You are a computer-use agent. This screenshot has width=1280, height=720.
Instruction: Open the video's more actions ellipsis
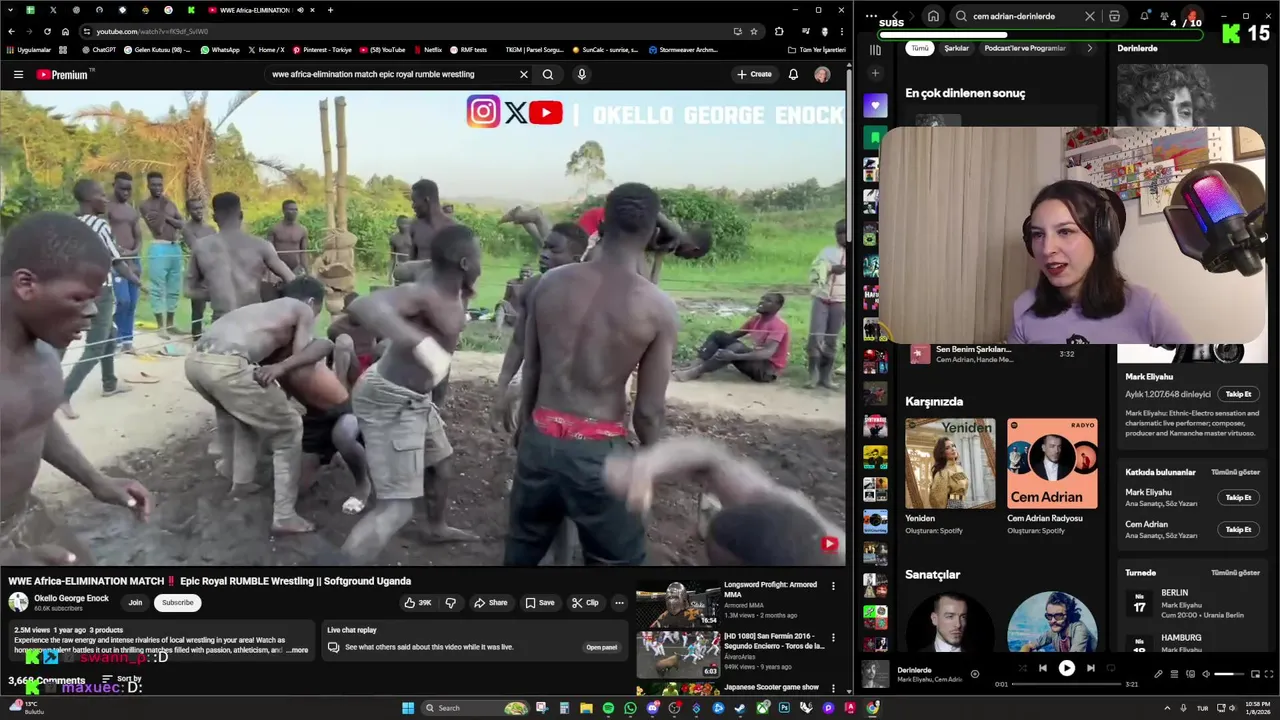click(619, 603)
